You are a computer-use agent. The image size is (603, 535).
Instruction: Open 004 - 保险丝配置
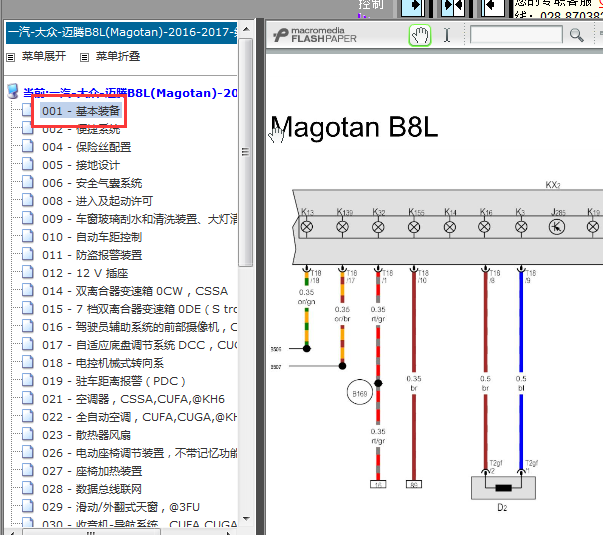(87, 147)
